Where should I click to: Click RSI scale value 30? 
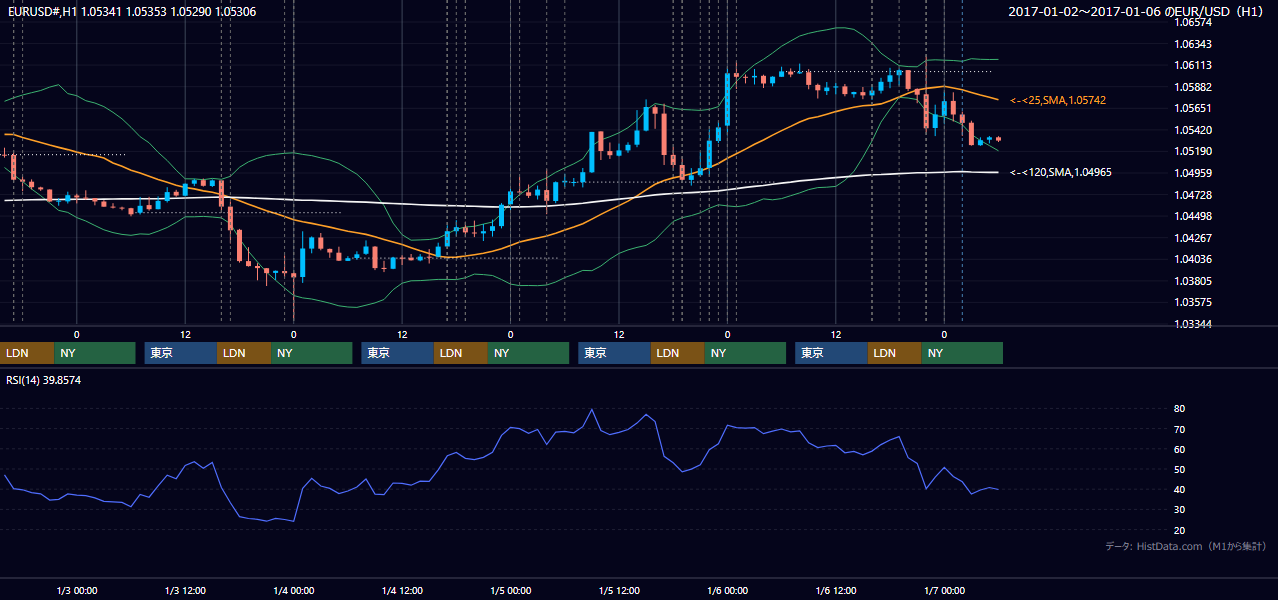click(x=1179, y=509)
